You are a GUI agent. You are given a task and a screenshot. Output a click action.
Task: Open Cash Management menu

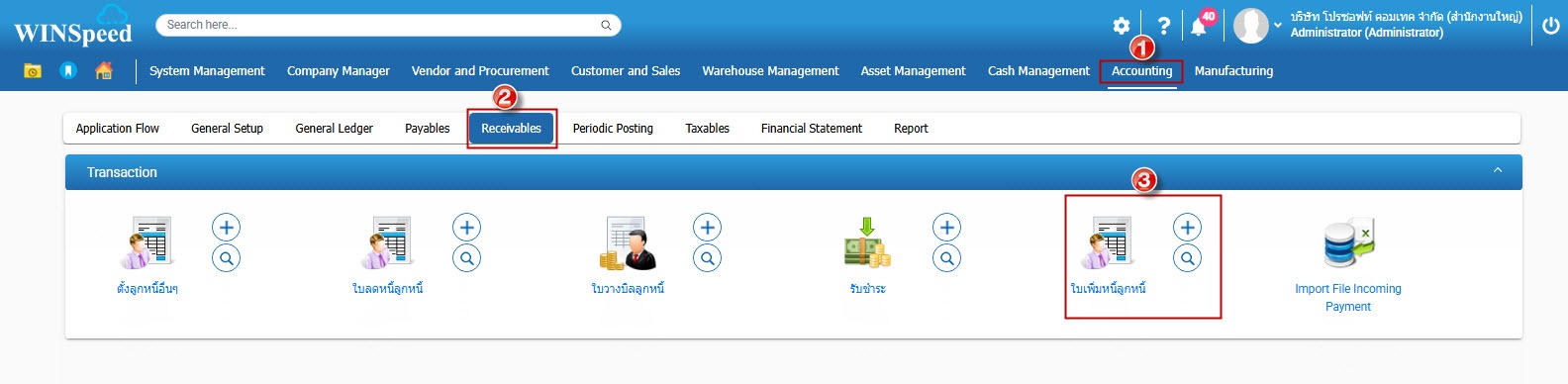point(1038,71)
